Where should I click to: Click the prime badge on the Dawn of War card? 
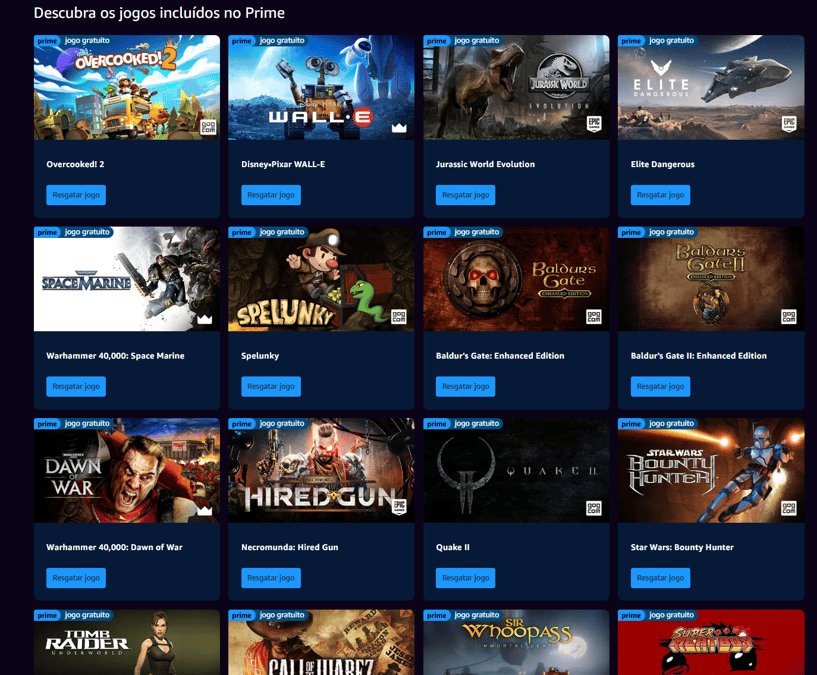47,424
